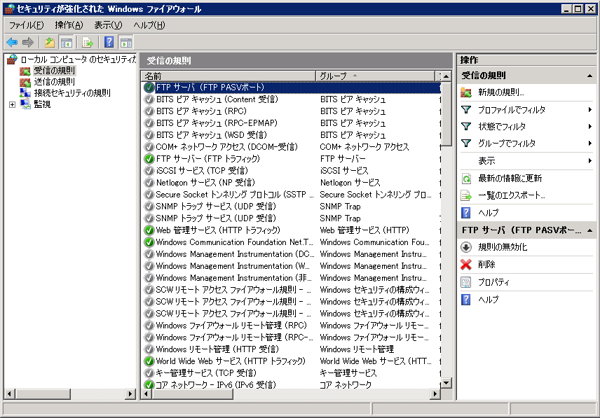Expand the 監視 tree node
Image resolution: width=600 pixels, height=418 pixels.
pyautogui.click(x=12, y=104)
